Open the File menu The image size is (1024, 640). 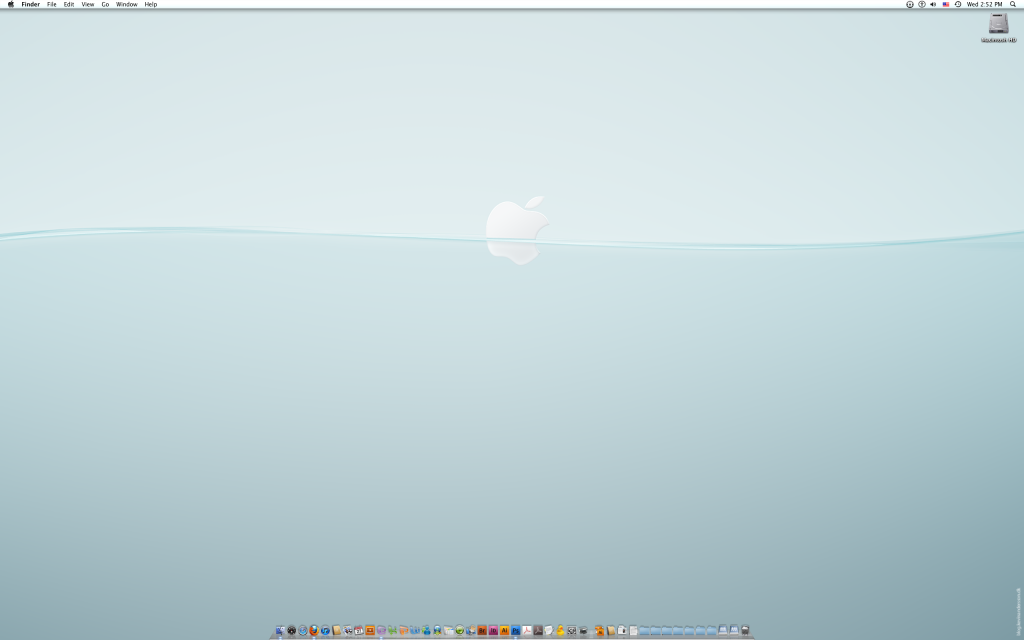pyautogui.click(x=52, y=5)
